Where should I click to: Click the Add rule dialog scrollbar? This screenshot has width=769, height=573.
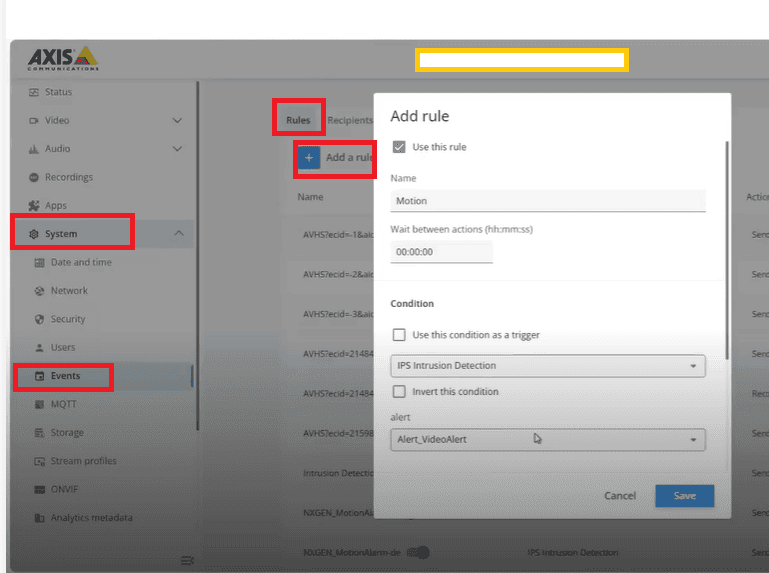(x=727, y=250)
